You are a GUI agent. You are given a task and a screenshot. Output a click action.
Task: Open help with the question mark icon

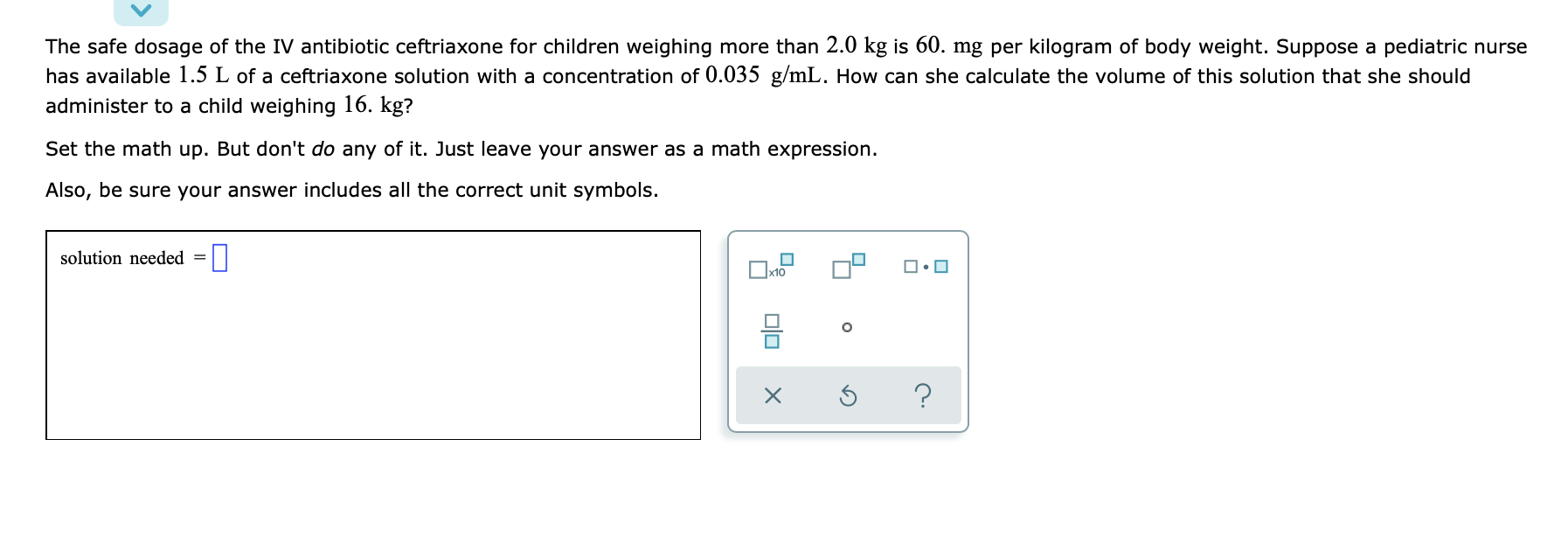(923, 396)
